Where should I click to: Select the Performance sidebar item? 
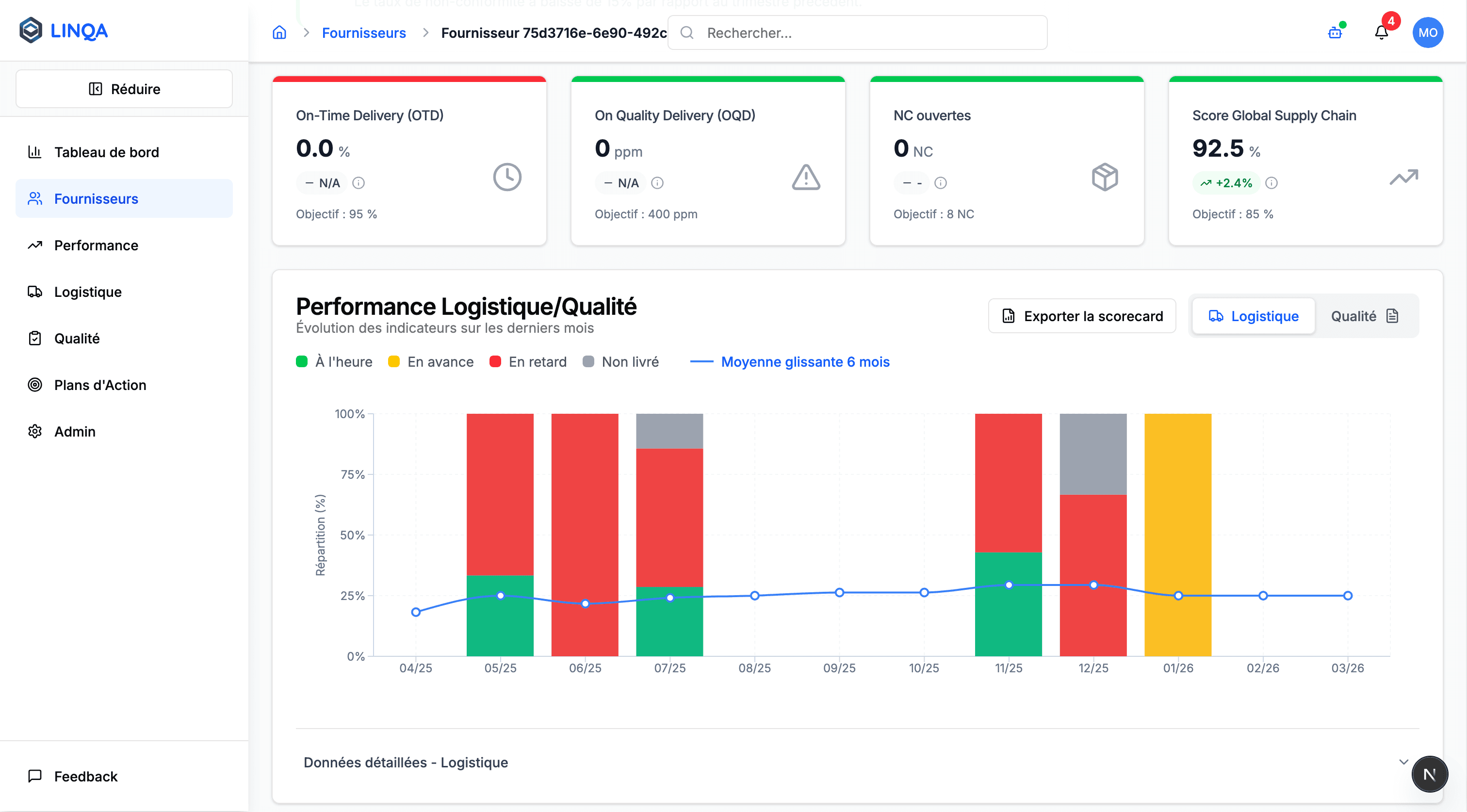coord(96,245)
